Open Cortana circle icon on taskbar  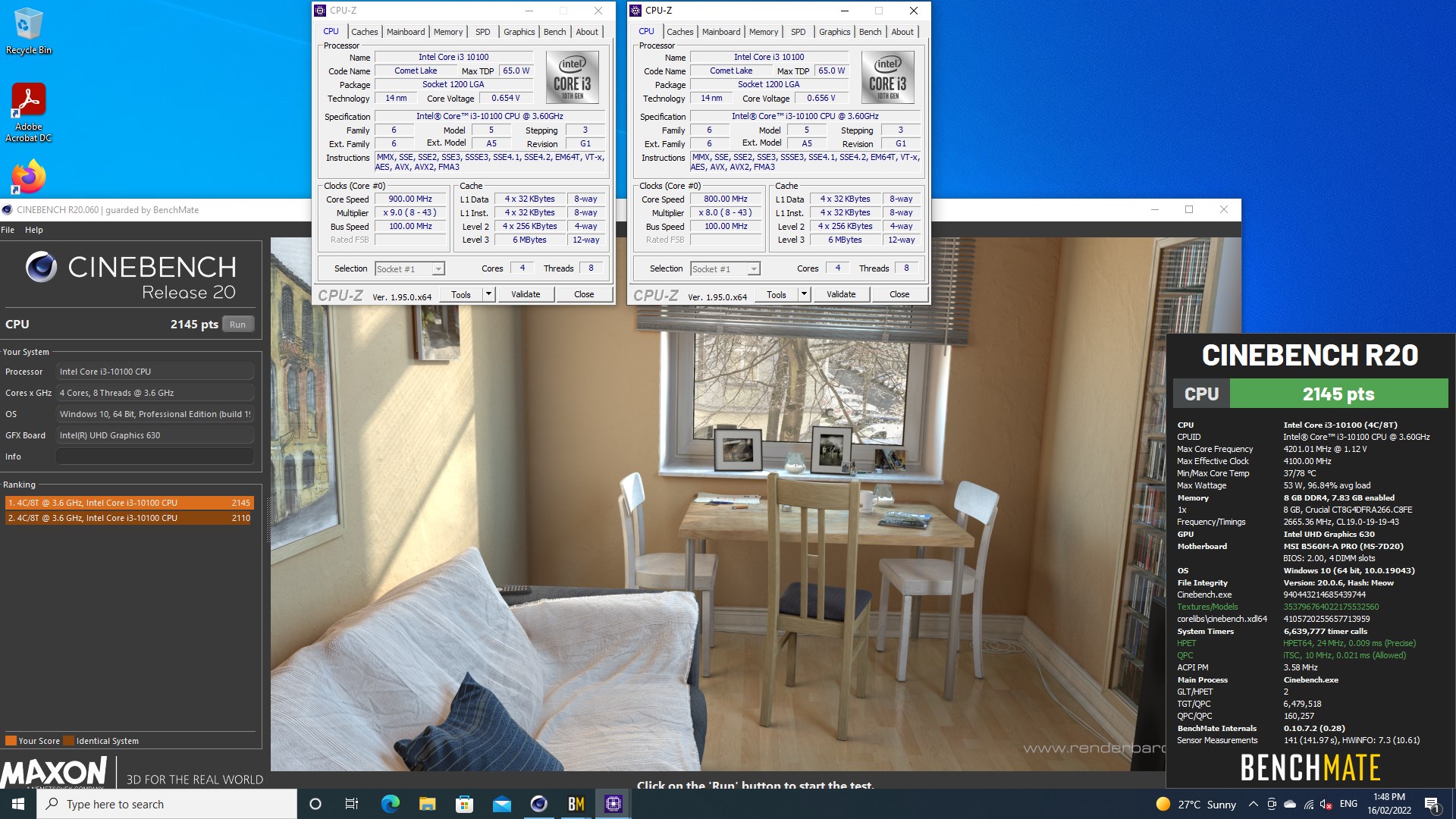(315, 804)
